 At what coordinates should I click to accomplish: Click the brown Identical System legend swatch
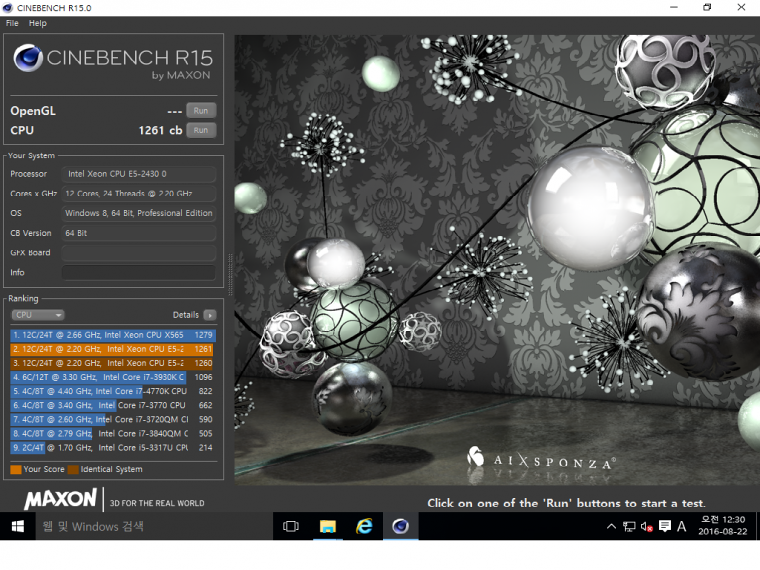(x=73, y=469)
